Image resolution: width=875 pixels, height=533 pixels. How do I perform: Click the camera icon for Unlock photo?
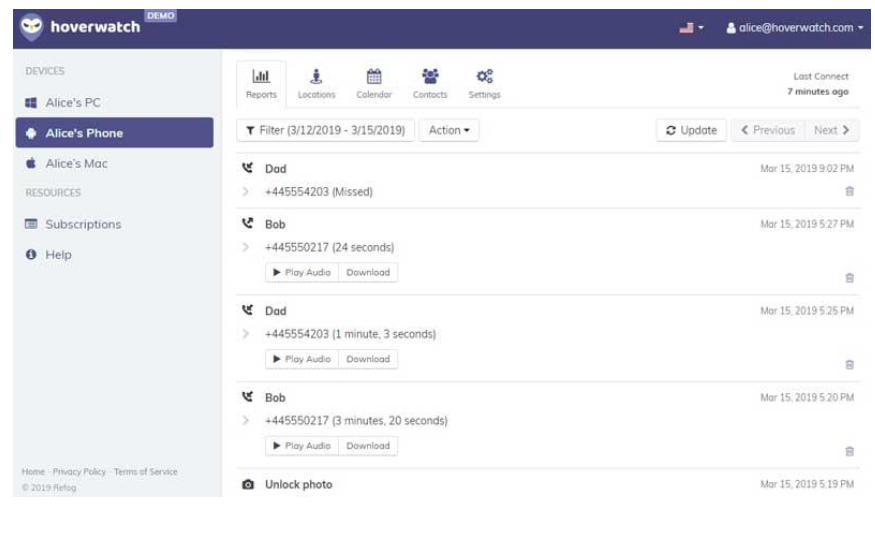[248, 484]
